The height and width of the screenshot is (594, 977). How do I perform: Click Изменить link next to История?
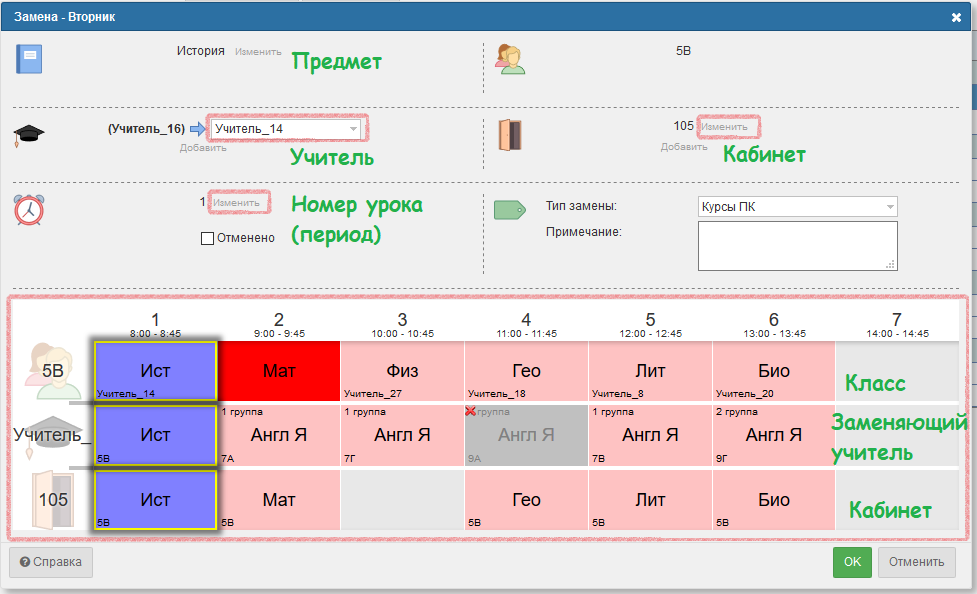coord(258,52)
